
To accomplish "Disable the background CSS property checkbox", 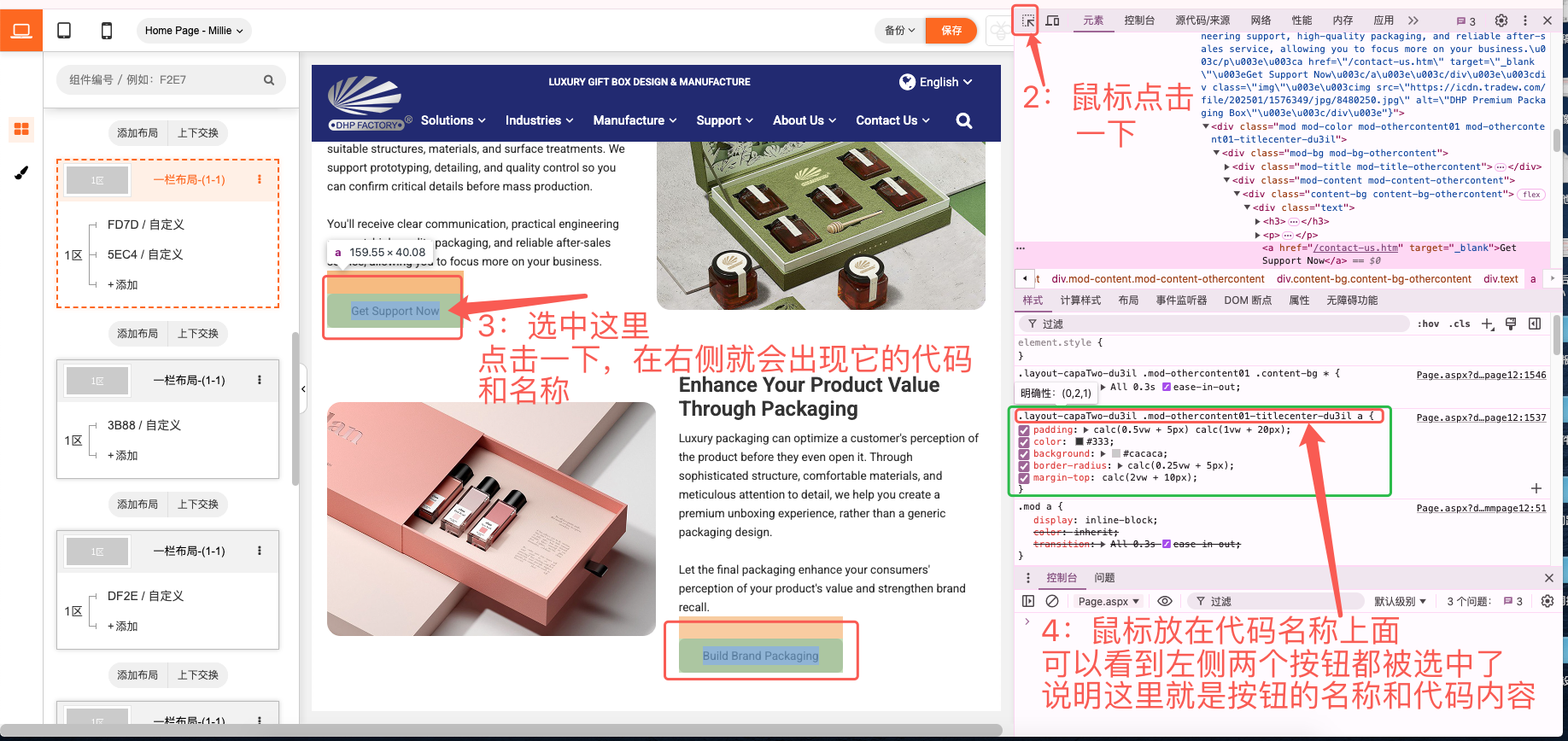I will tap(1024, 454).
